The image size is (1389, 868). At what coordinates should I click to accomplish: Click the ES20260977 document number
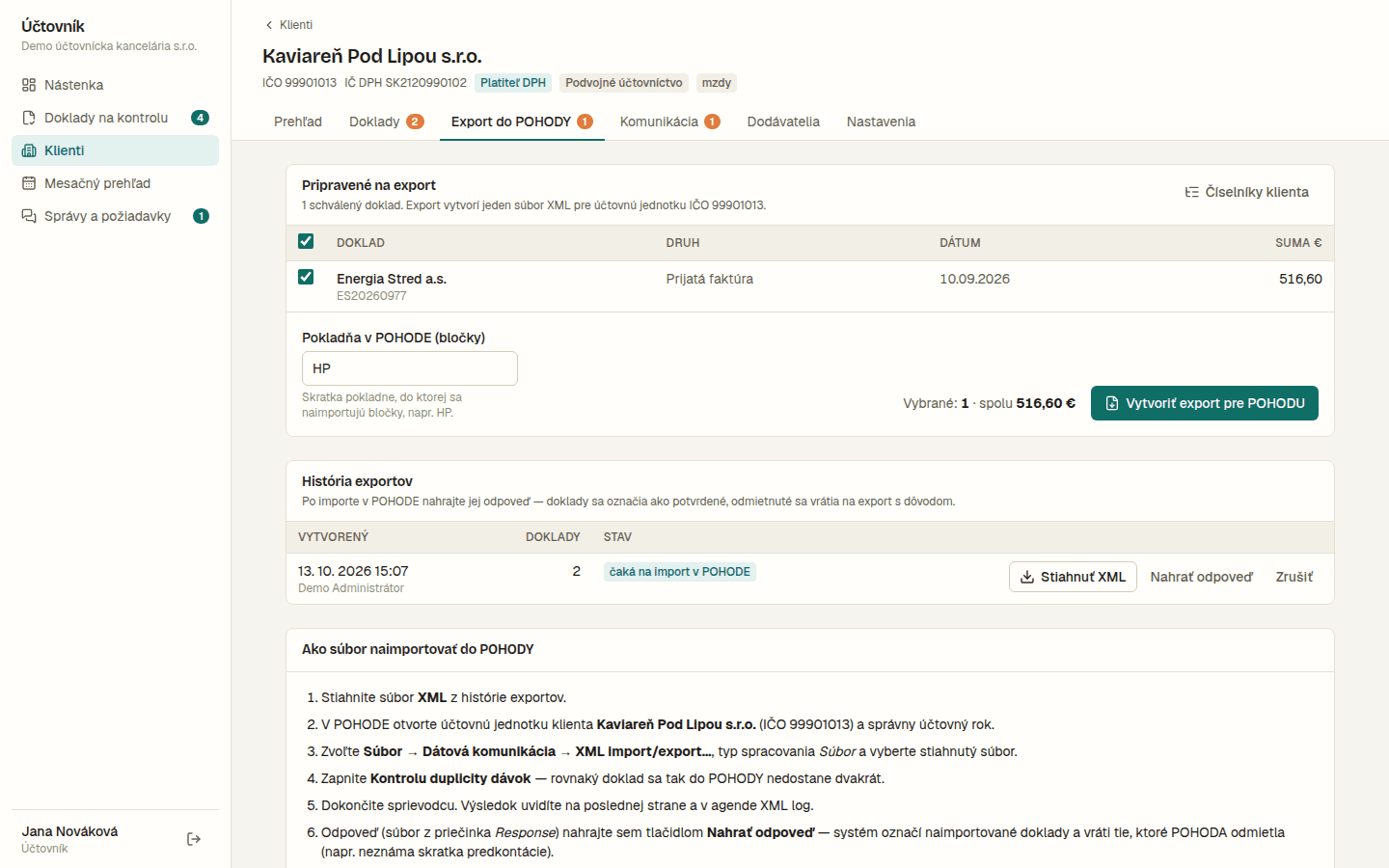(371, 296)
